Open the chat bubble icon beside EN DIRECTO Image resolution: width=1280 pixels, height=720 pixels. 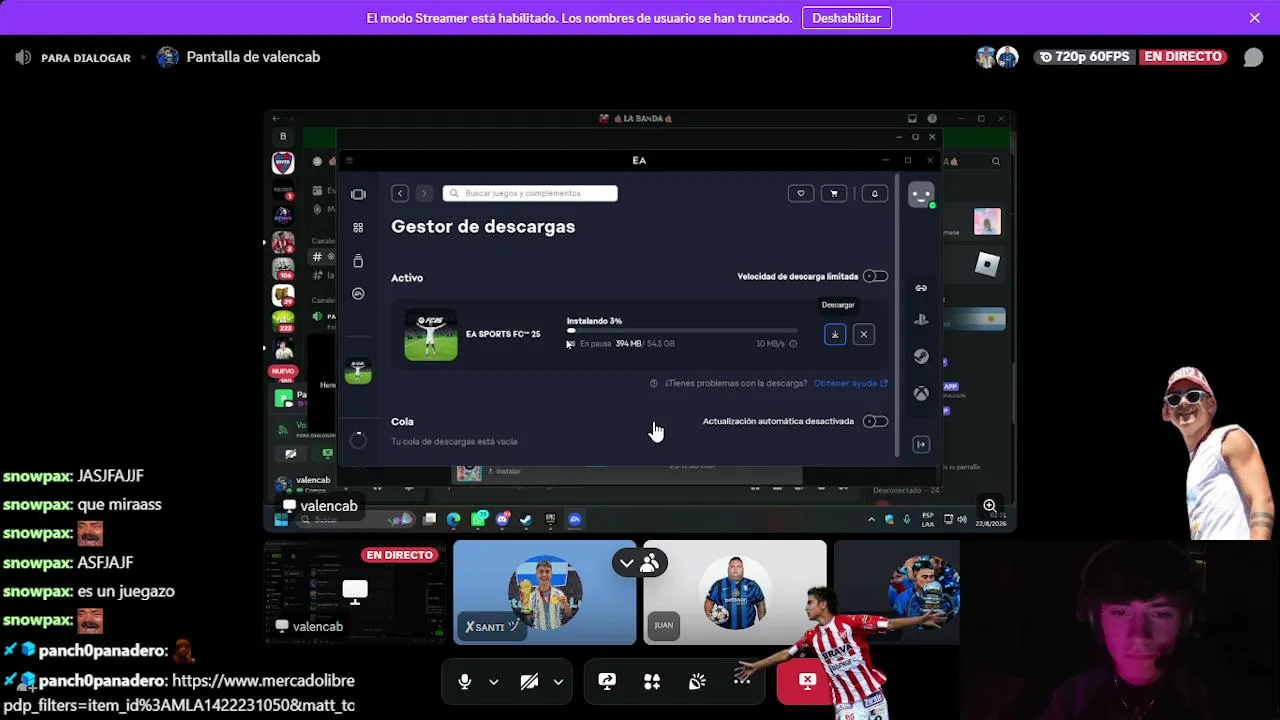1253,57
